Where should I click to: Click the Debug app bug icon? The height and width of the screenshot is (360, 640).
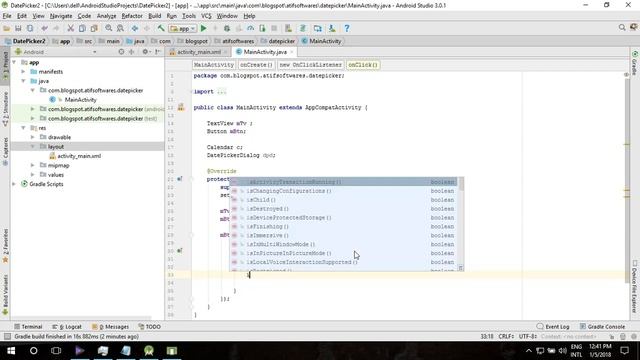pos(227,29)
